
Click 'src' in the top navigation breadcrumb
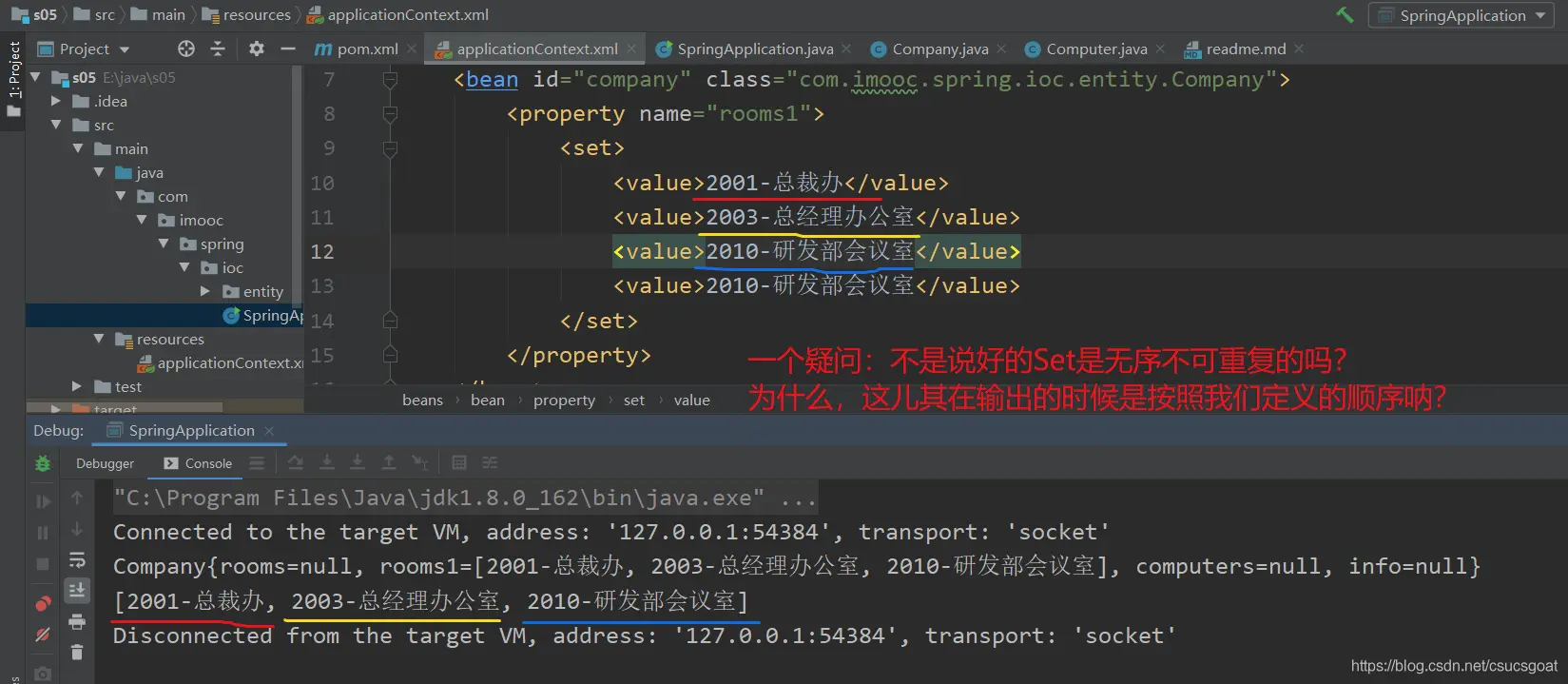click(94, 15)
